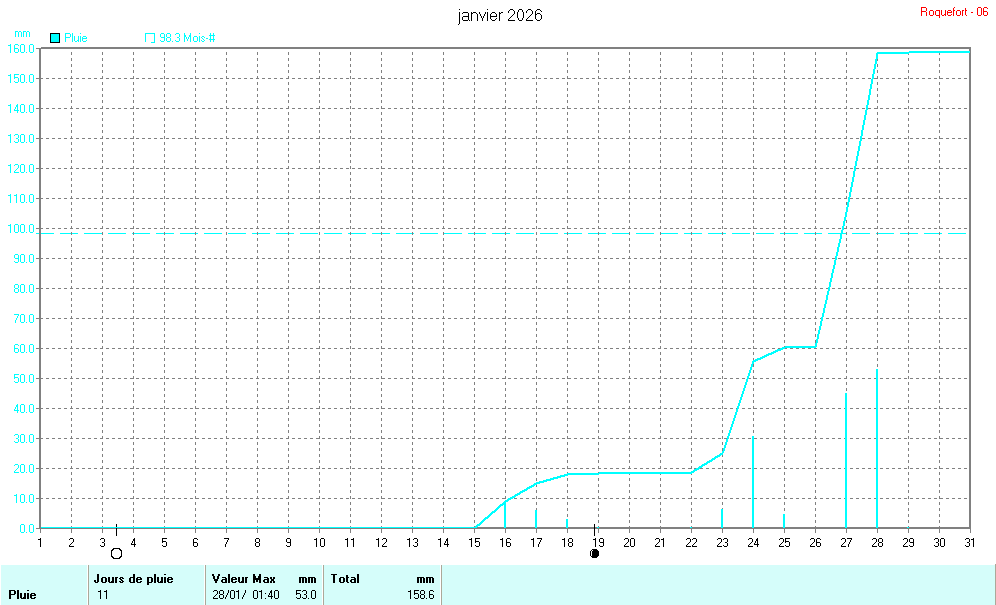Select the Jours de pluie column header
Screen dimensions: 996x605
[x=133, y=578]
